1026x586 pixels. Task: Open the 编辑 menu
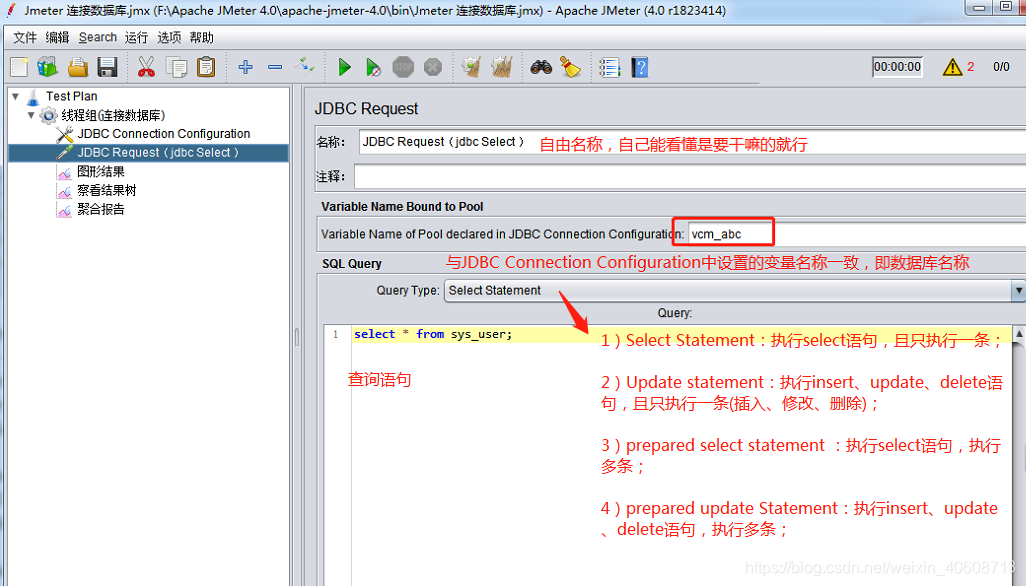tap(58, 37)
